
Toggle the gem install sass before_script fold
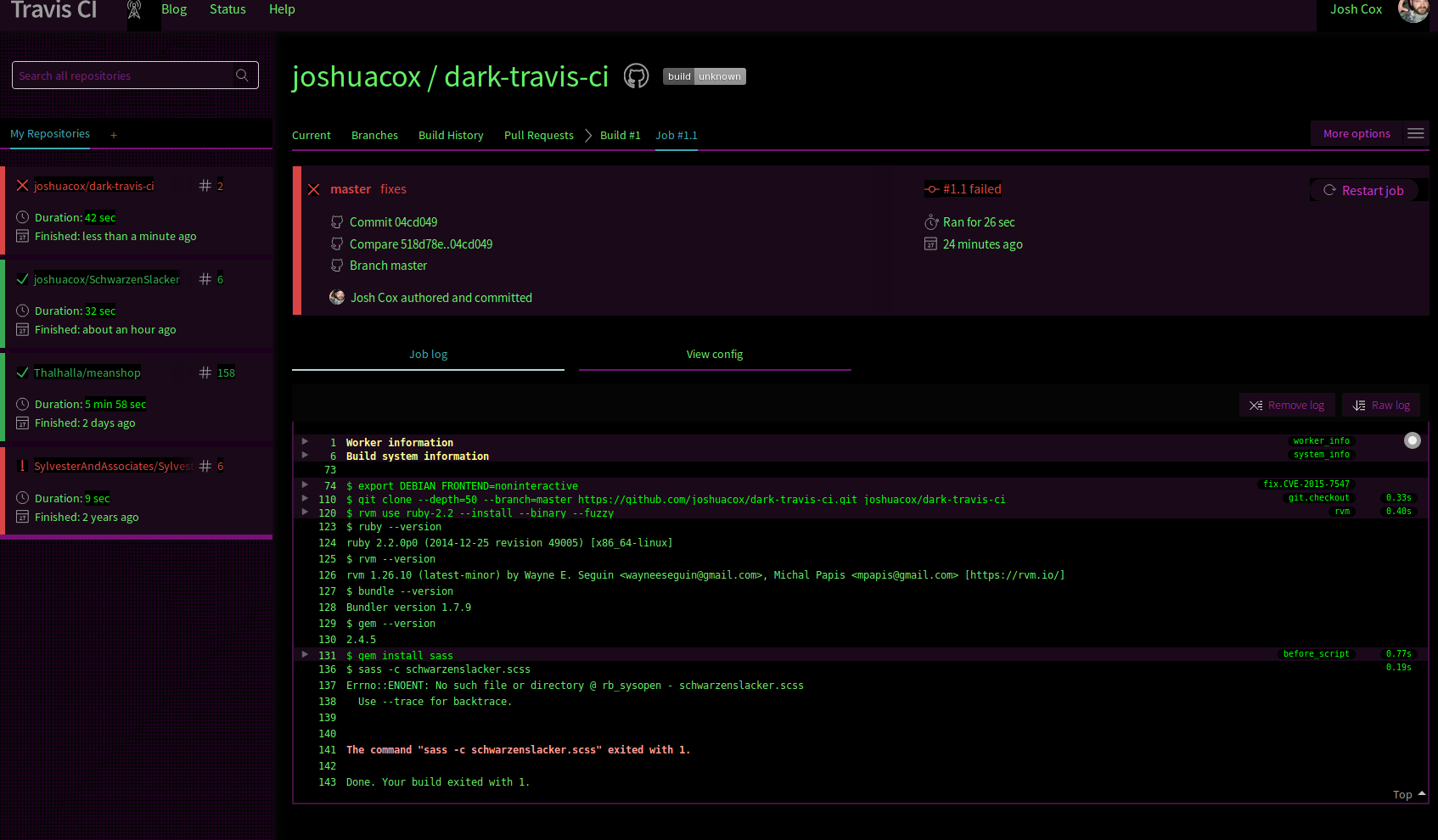click(305, 653)
